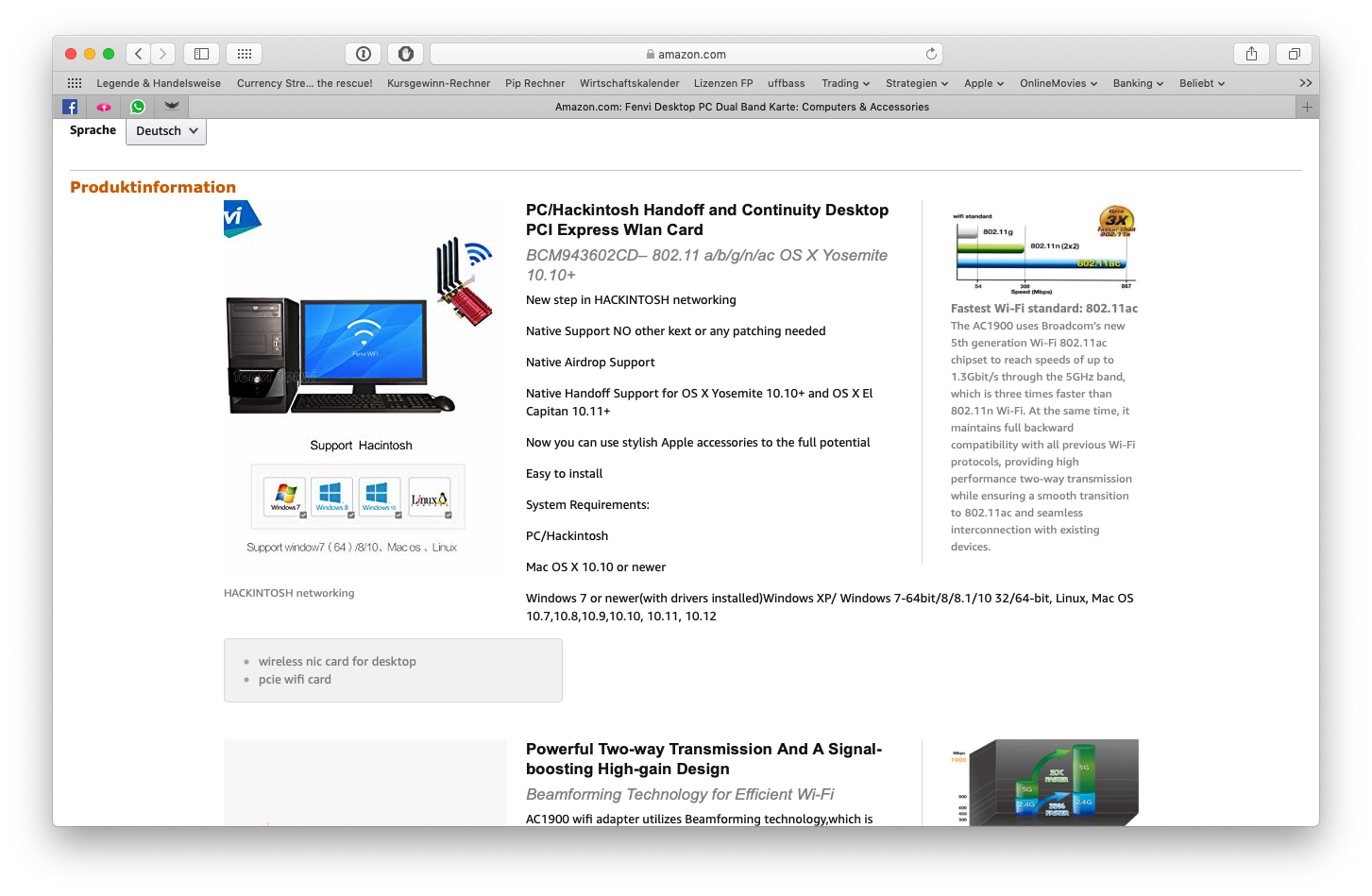
Task: Expand the OnlineMovies bookmarks folder
Action: click(1059, 83)
